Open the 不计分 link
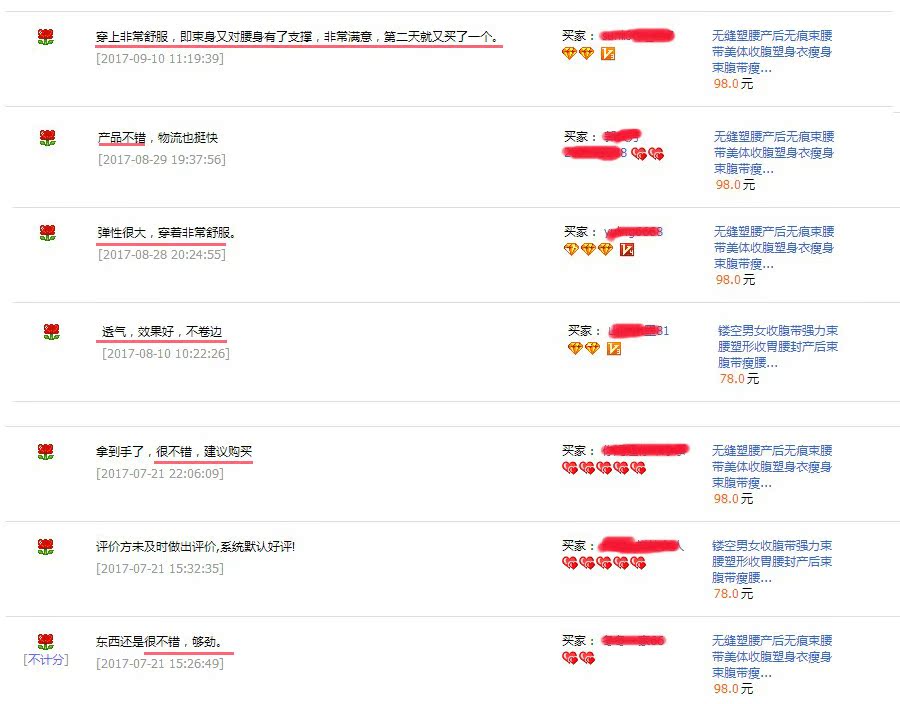Image resolution: width=900 pixels, height=704 pixels. 46,660
